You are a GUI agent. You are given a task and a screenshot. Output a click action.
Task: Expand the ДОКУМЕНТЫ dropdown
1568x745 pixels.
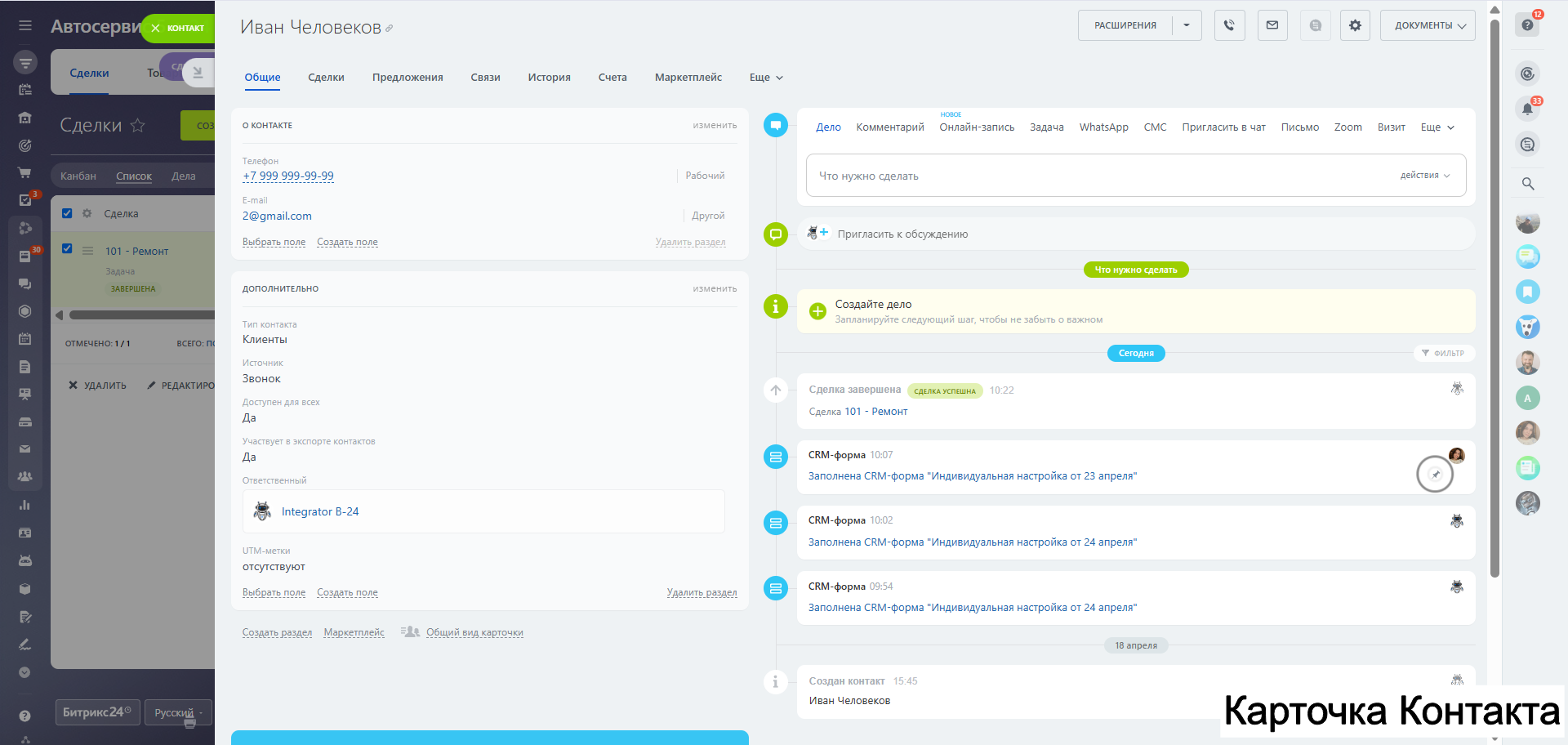tap(1428, 25)
